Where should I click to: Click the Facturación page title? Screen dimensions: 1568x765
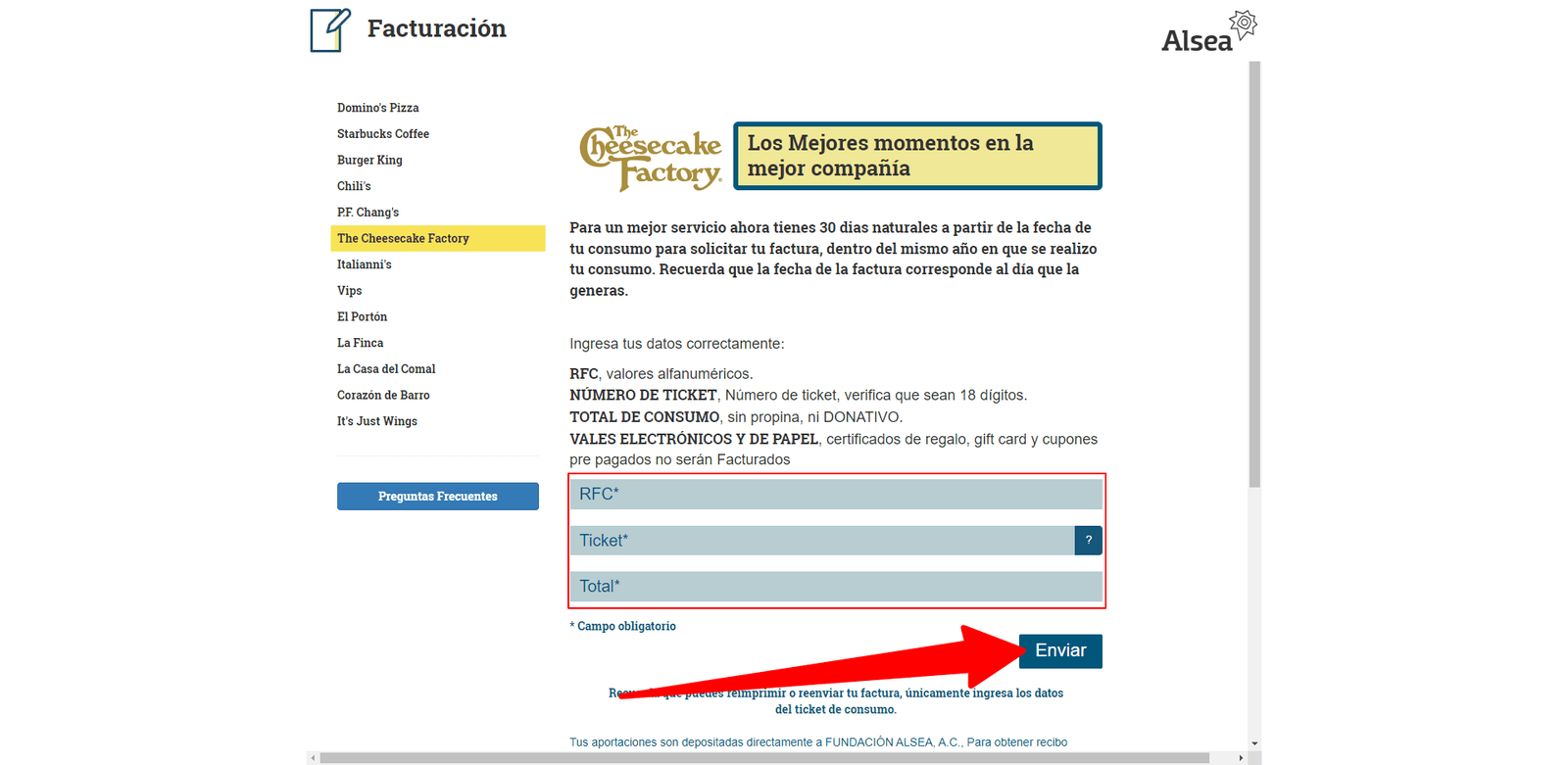(437, 28)
